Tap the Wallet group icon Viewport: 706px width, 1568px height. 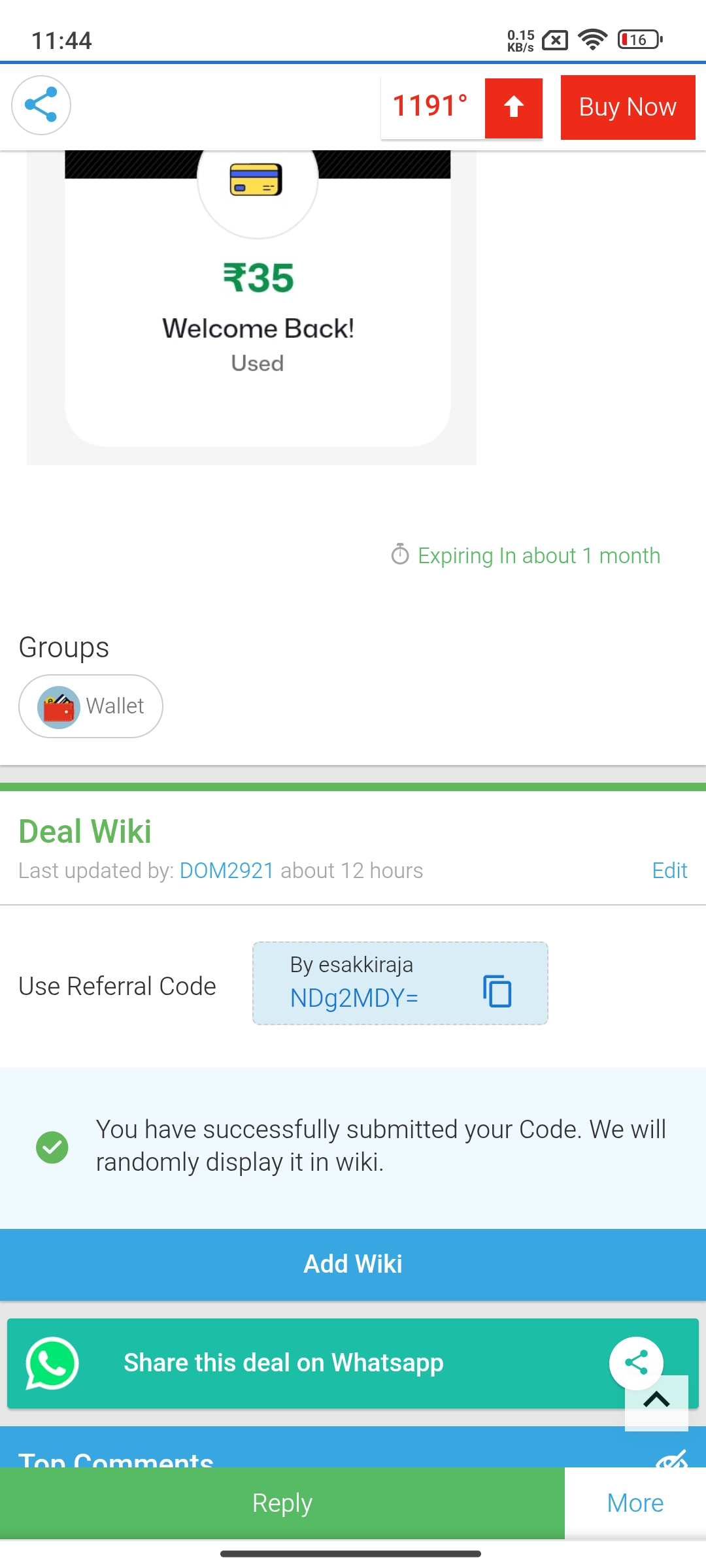[x=59, y=707]
